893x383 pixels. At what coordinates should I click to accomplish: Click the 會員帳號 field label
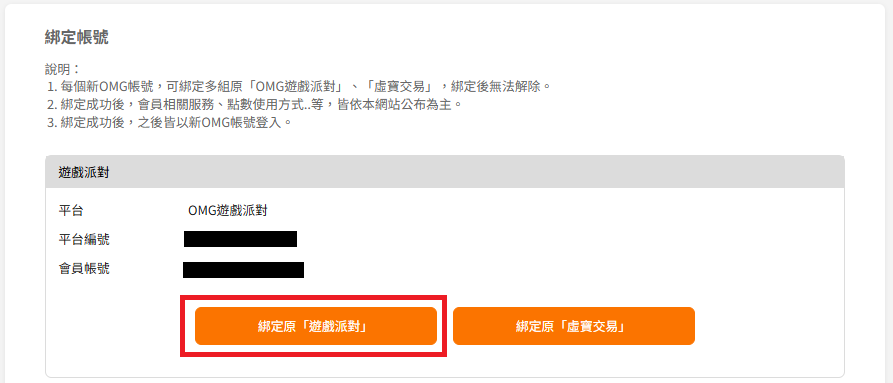click(84, 269)
